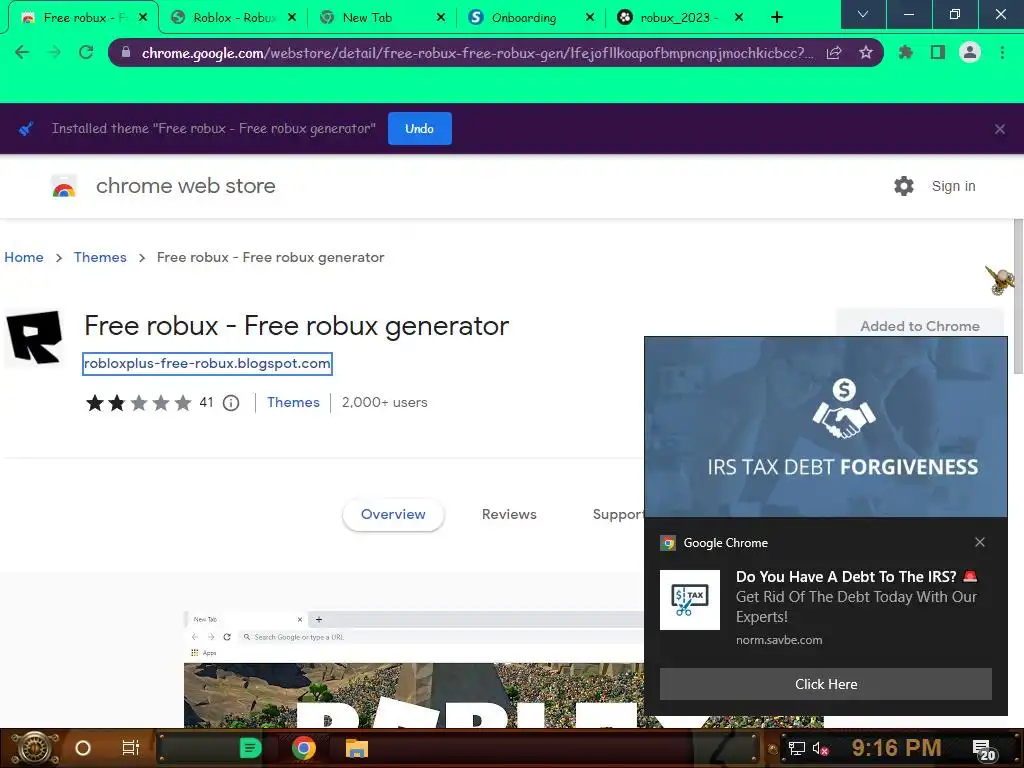Select the Overview tab

pos(393,515)
